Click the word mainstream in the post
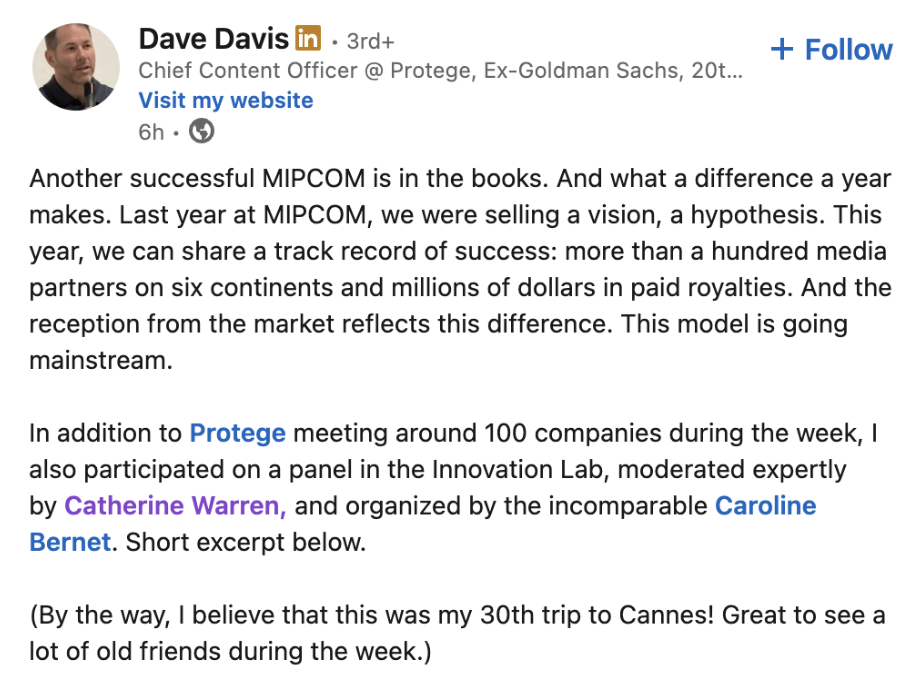The height and width of the screenshot is (700, 922). (x=101, y=361)
